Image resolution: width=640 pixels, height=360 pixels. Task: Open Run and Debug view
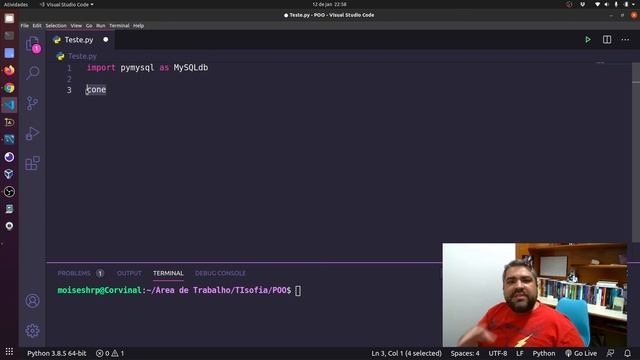32,133
